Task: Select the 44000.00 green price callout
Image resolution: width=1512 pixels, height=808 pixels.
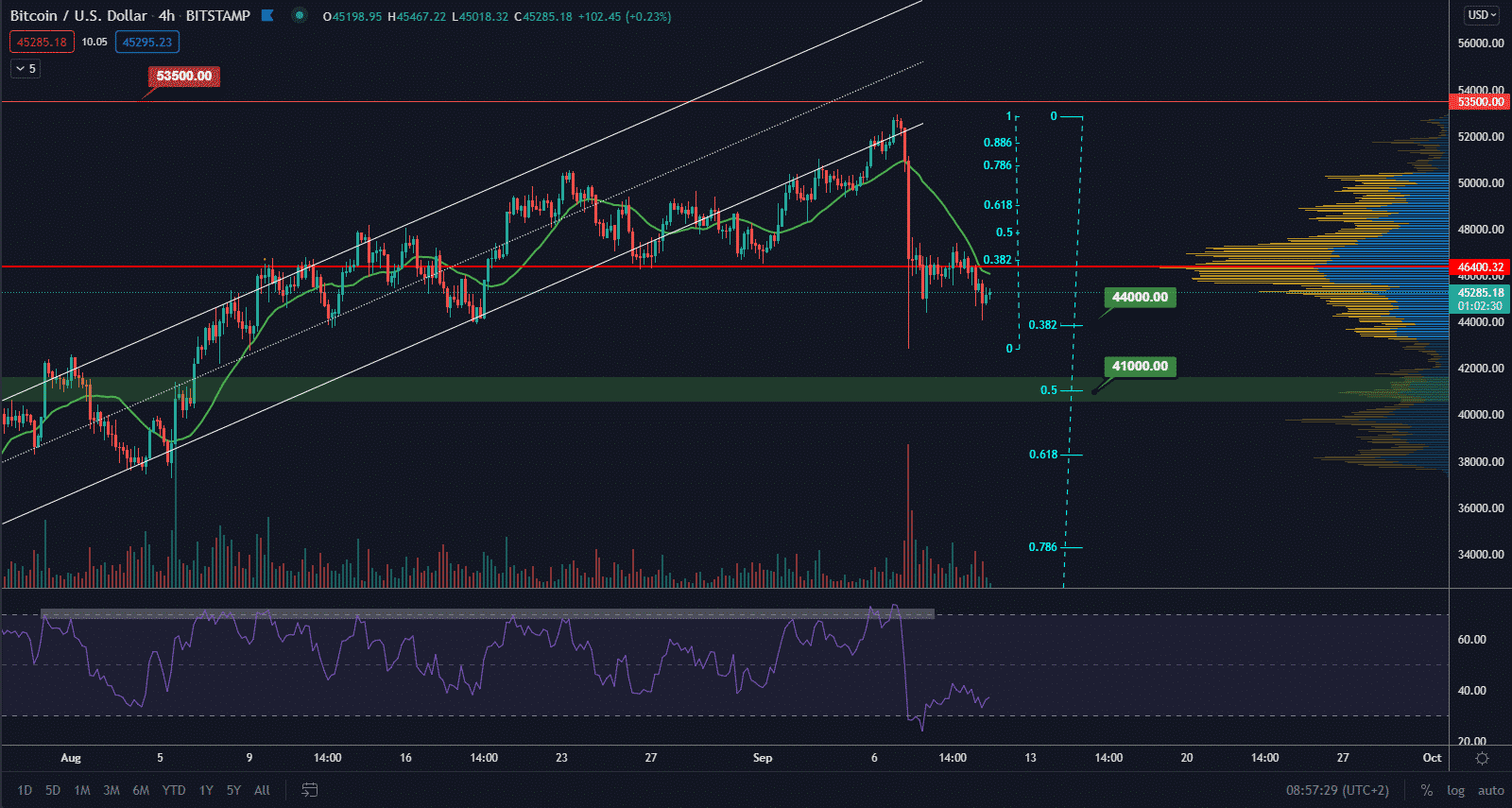Action: tap(1140, 297)
